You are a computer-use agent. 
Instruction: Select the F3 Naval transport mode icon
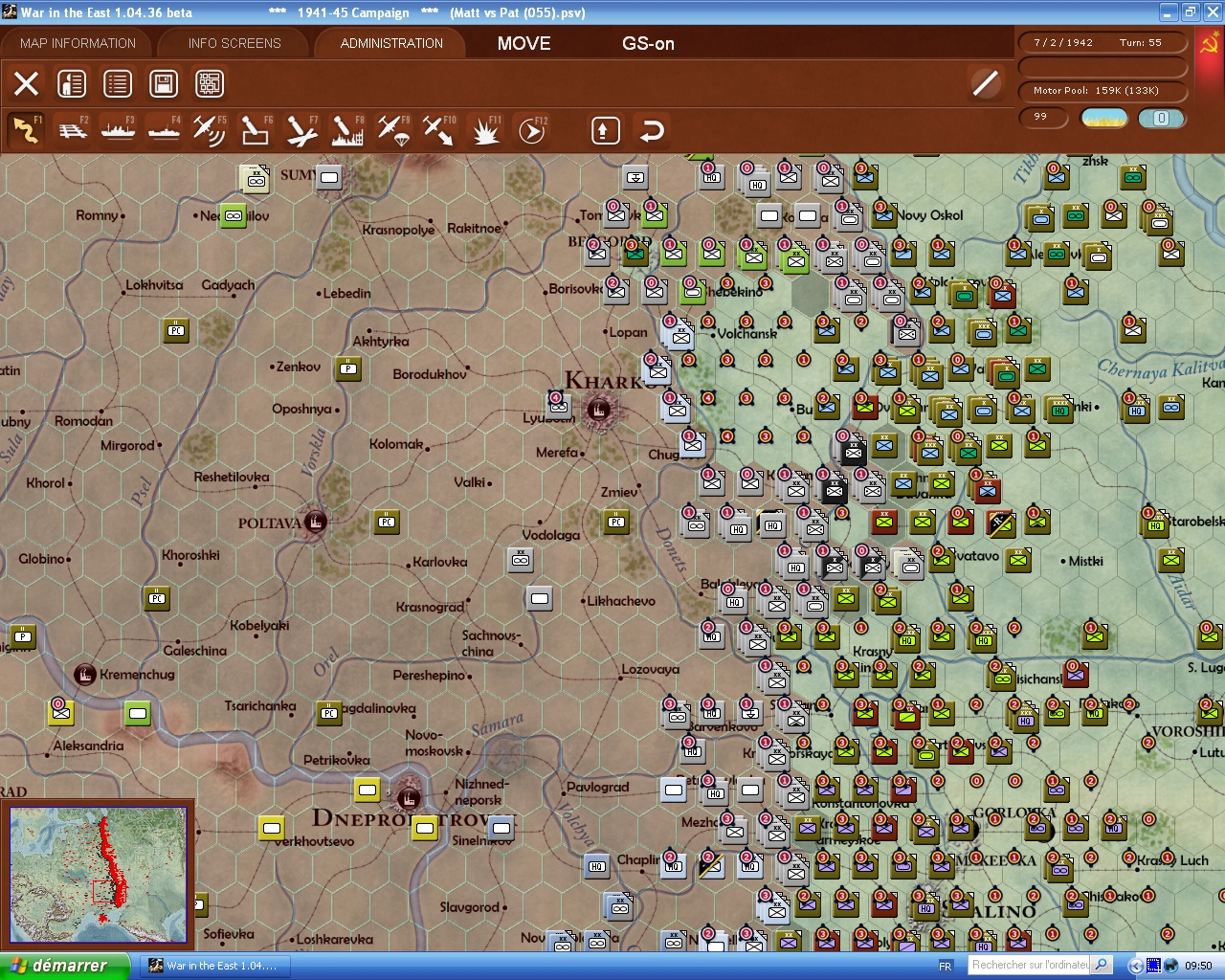click(118, 130)
